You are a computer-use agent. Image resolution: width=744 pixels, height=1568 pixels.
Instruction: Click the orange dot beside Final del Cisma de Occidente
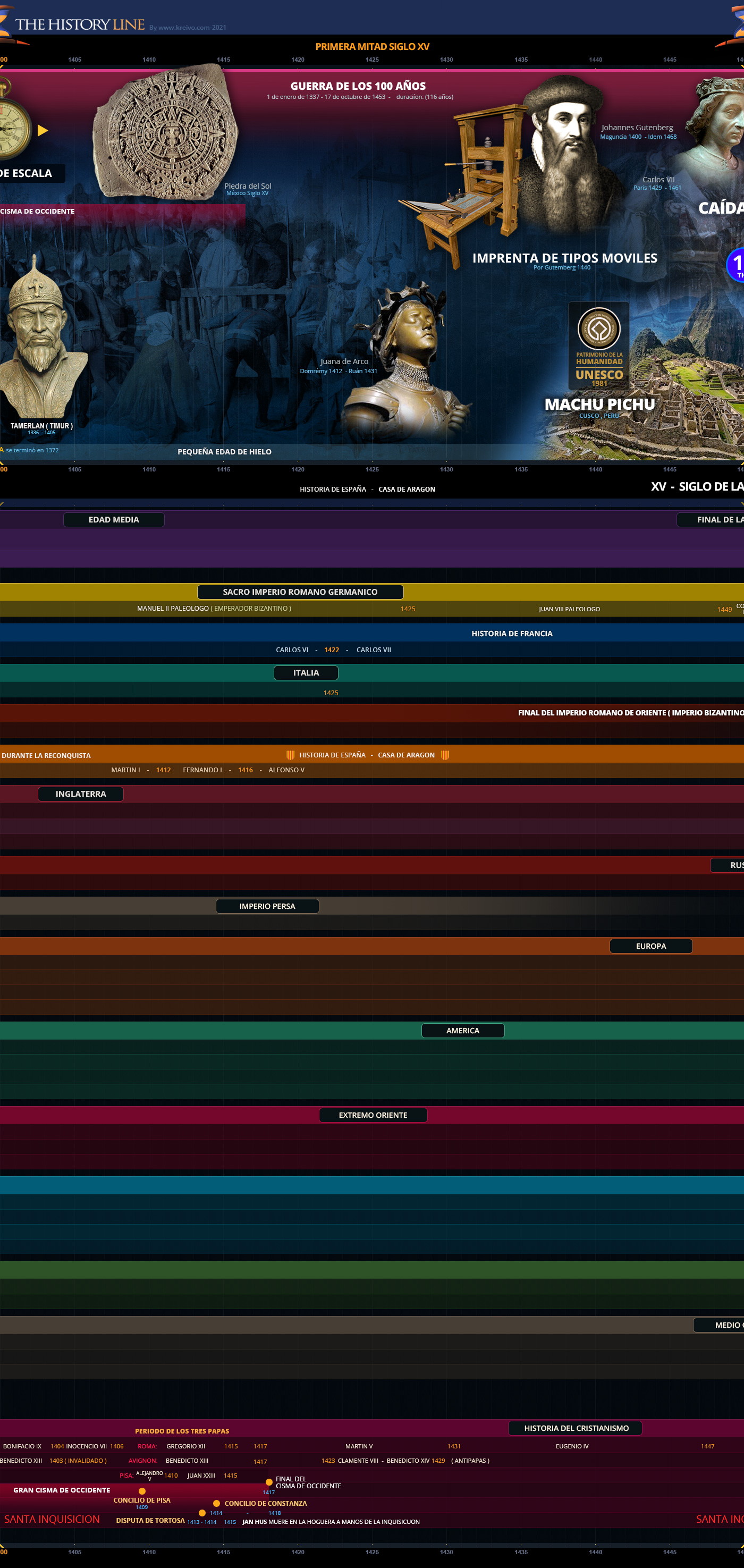pyautogui.click(x=269, y=1482)
